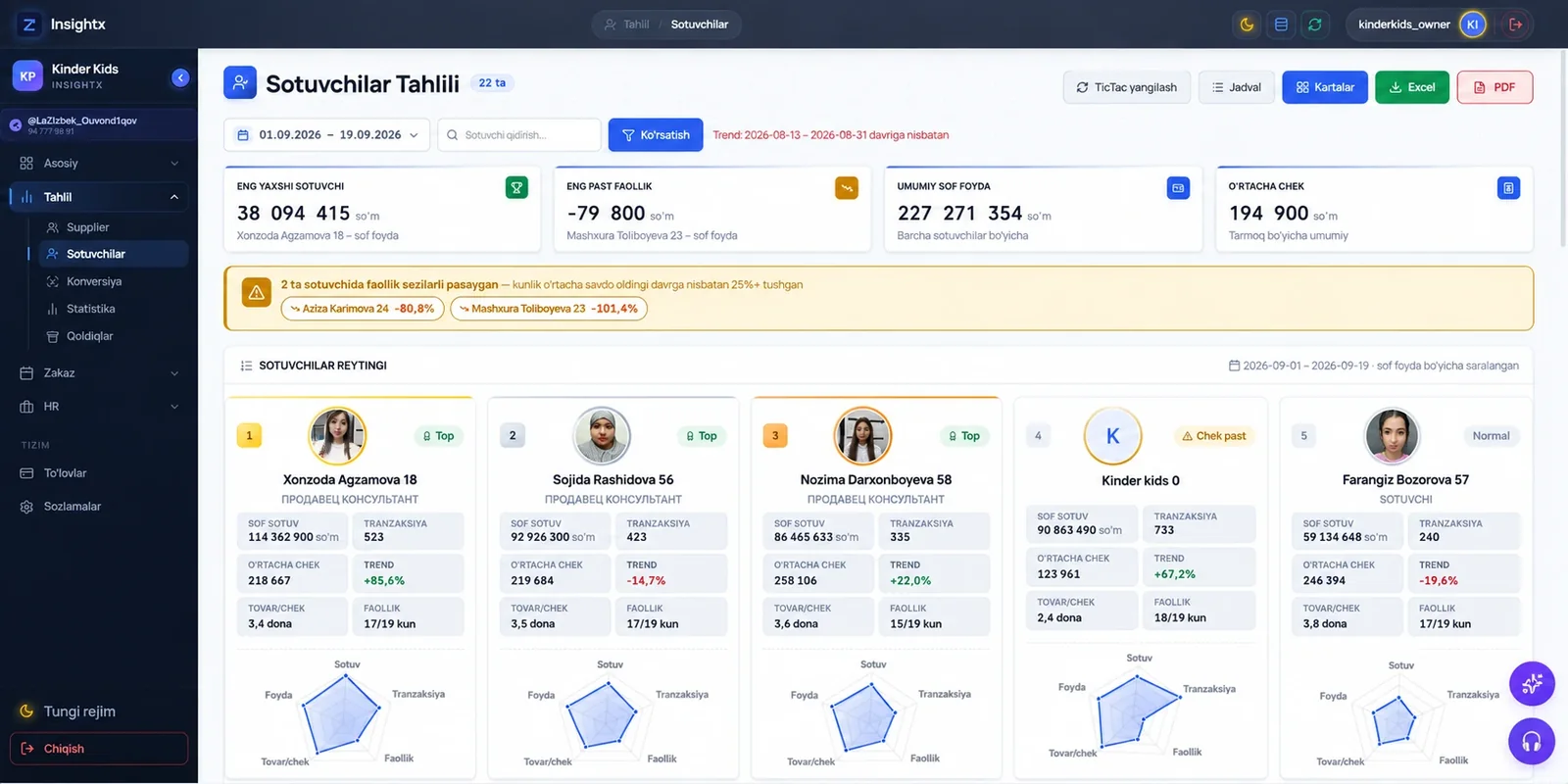The height and width of the screenshot is (784, 1568).
Task: Open Konversiya analysis page
Action: 113,281
